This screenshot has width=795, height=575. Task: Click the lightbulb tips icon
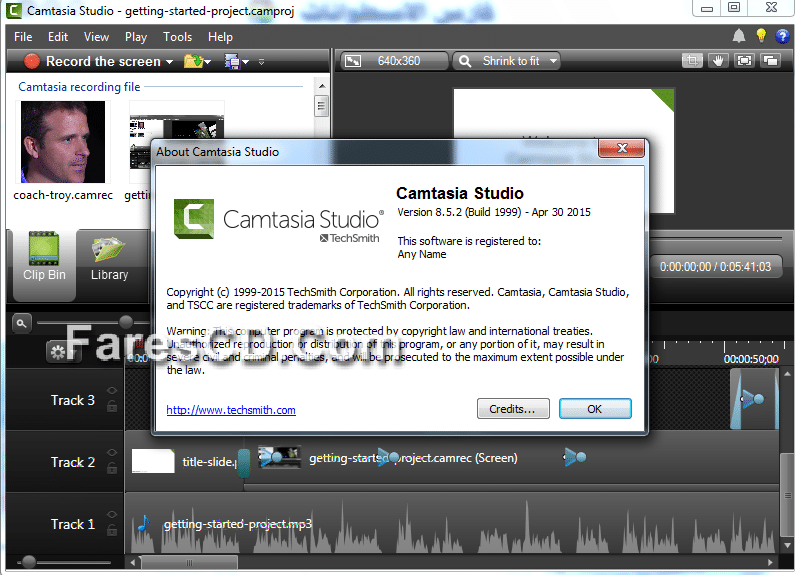click(x=761, y=35)
